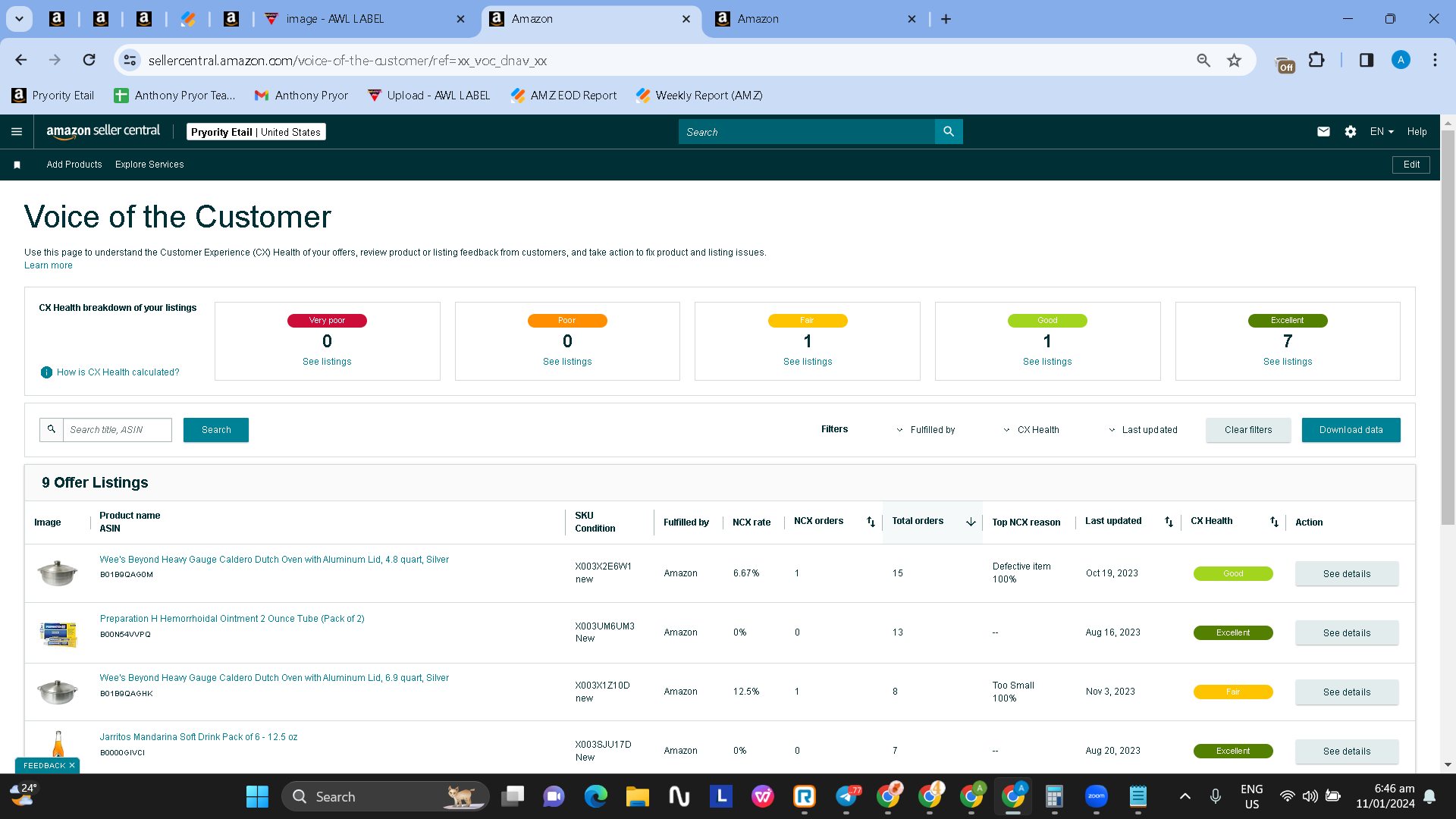Open the EN language dropdown
The image size is (1456, 819).
(x=1382, y=132)
